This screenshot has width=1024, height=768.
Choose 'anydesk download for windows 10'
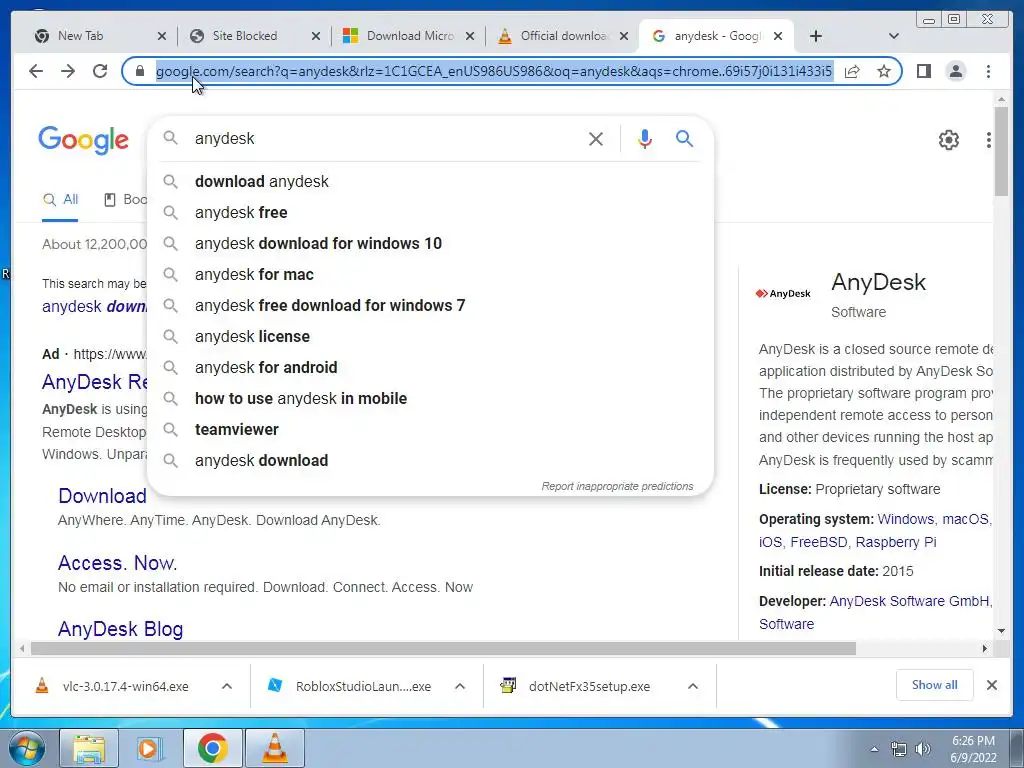click(x=431, y=244)
